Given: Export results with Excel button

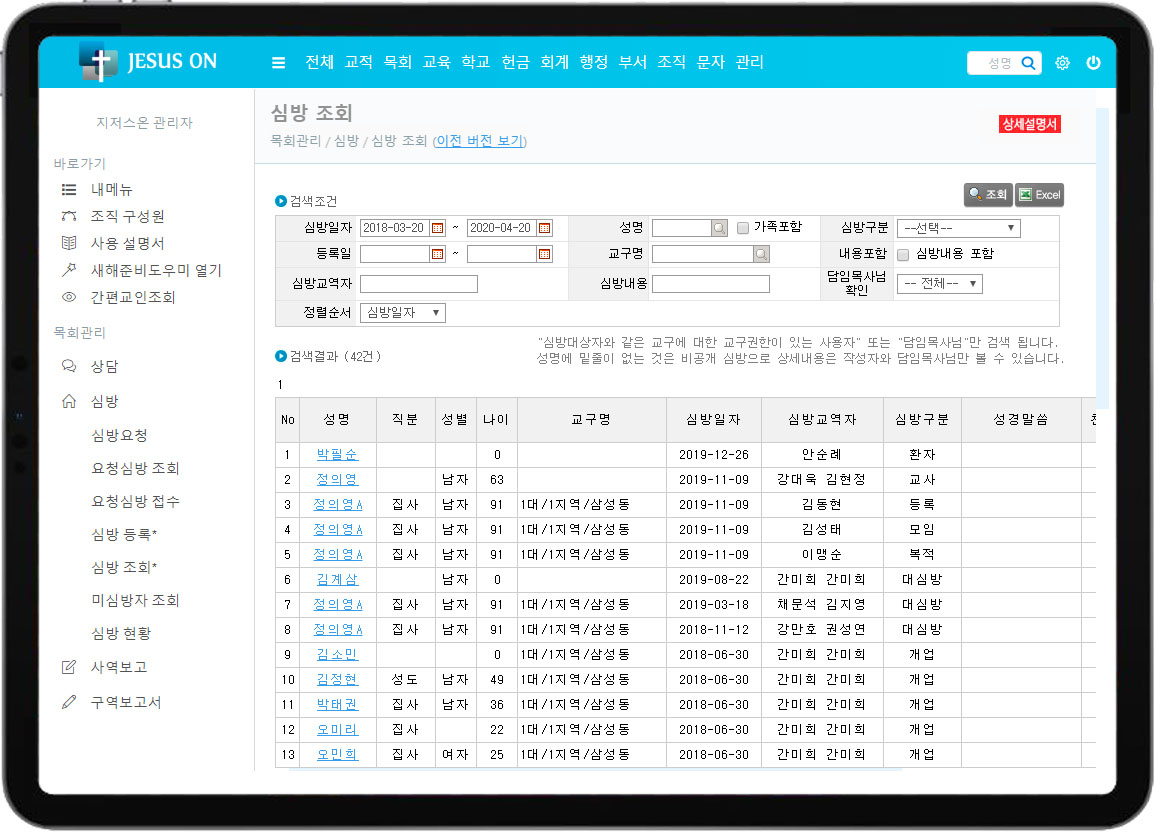Looking at the screenshot, I should tap(1039, 195).
